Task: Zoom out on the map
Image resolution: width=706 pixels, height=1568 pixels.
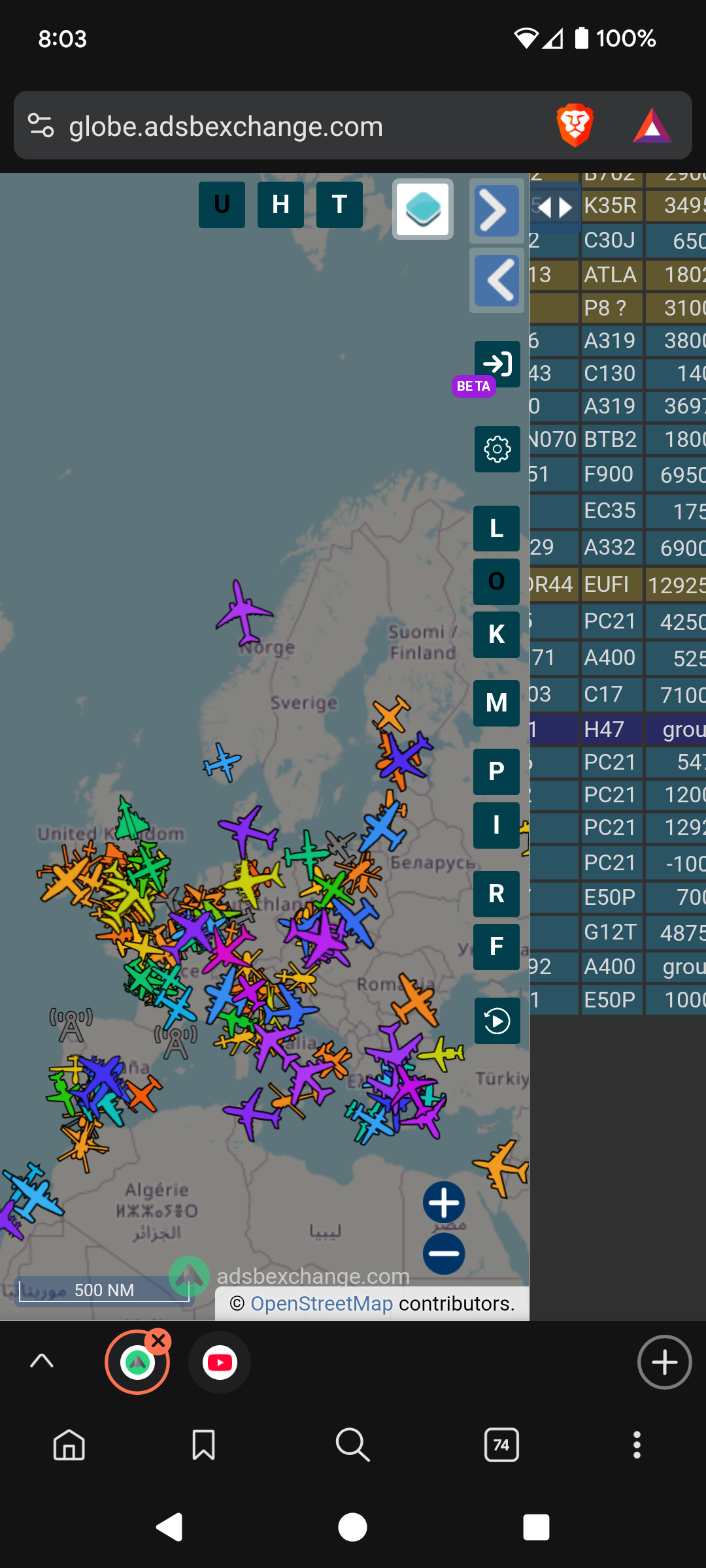Action: [444, 1253]
